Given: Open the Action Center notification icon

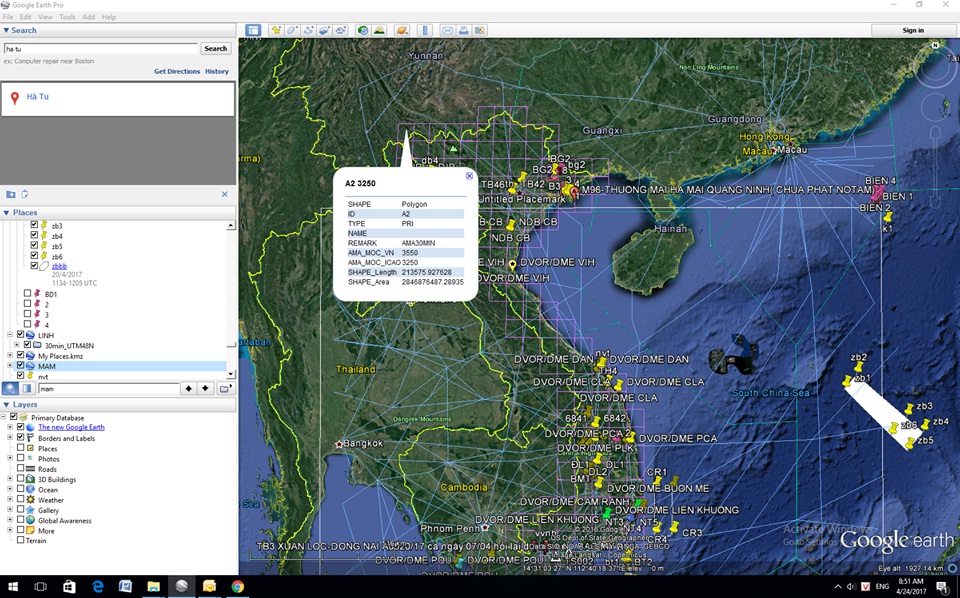Looking at the screenshot, I should 942,586.
